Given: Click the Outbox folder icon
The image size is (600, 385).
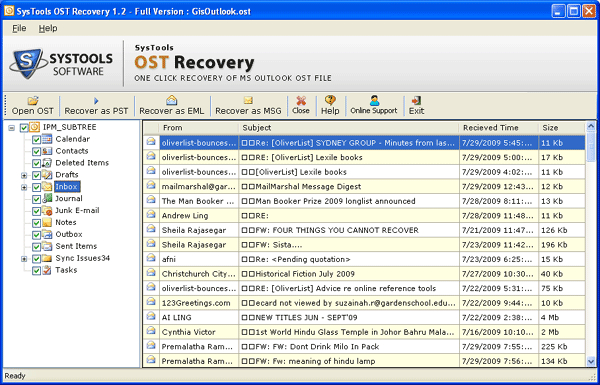Looking at the screenshot, I should click(47, 234).
